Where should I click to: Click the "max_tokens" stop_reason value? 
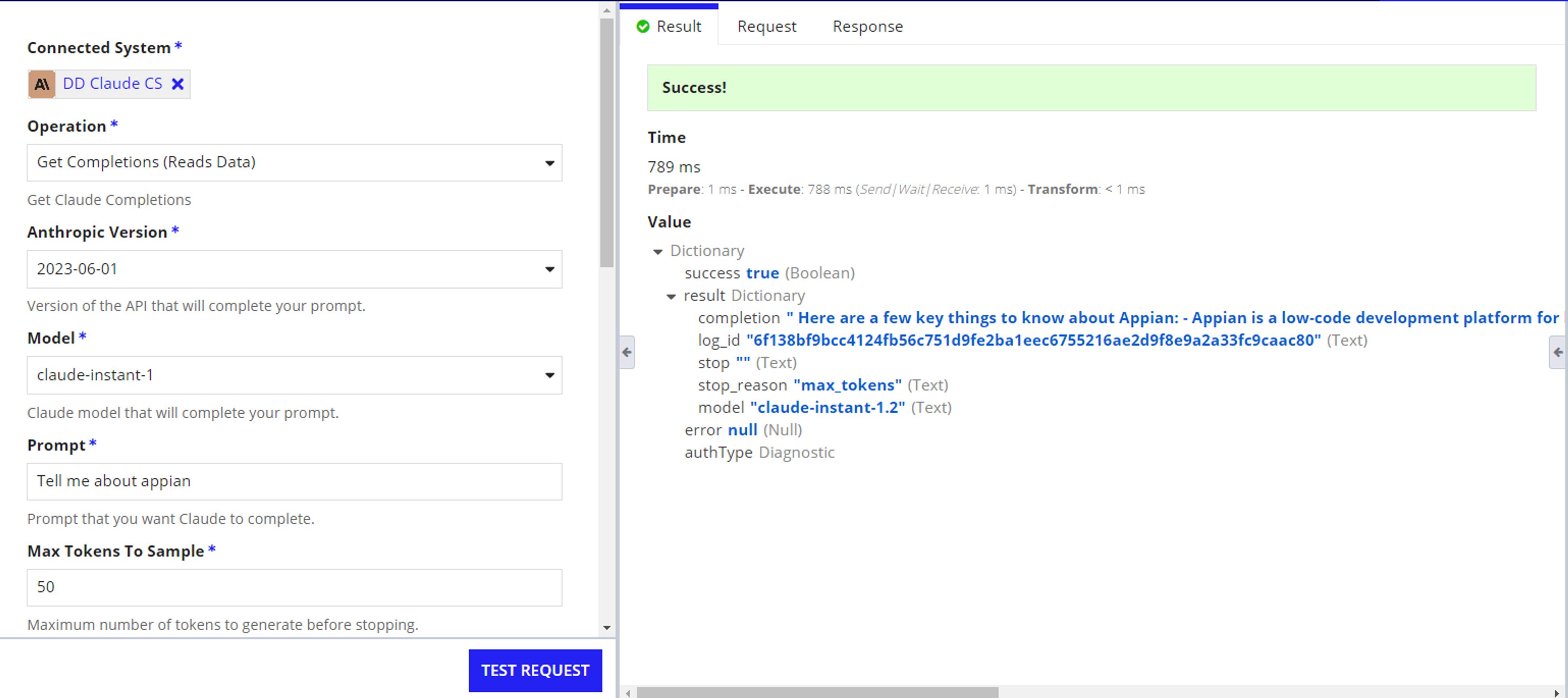(x=847, y=386)
